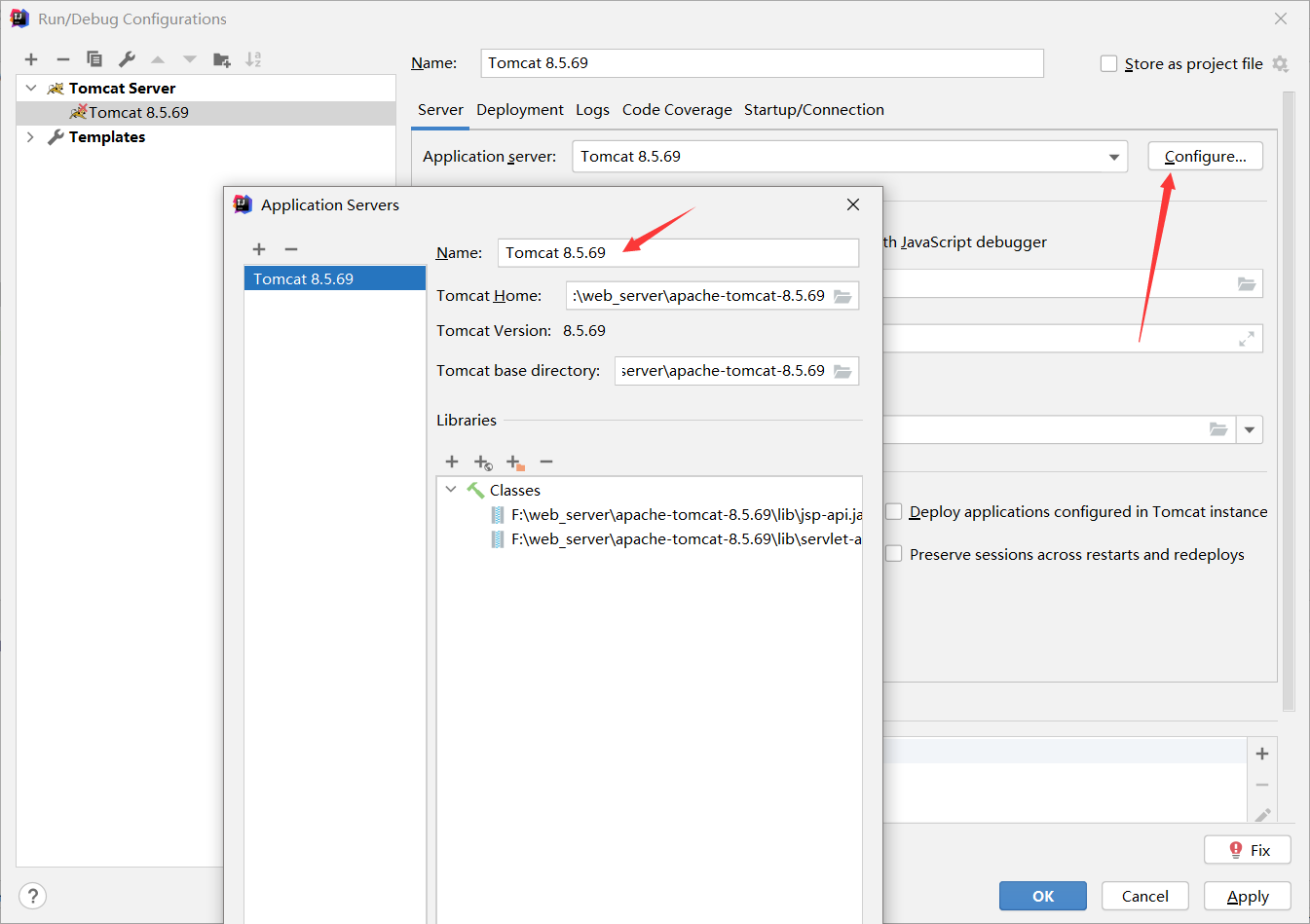Image resolution: width=1310 pixels, height=924 pixels.
Task: Click the Tomcat Server tree item label
Action: [x=122, y=89]
